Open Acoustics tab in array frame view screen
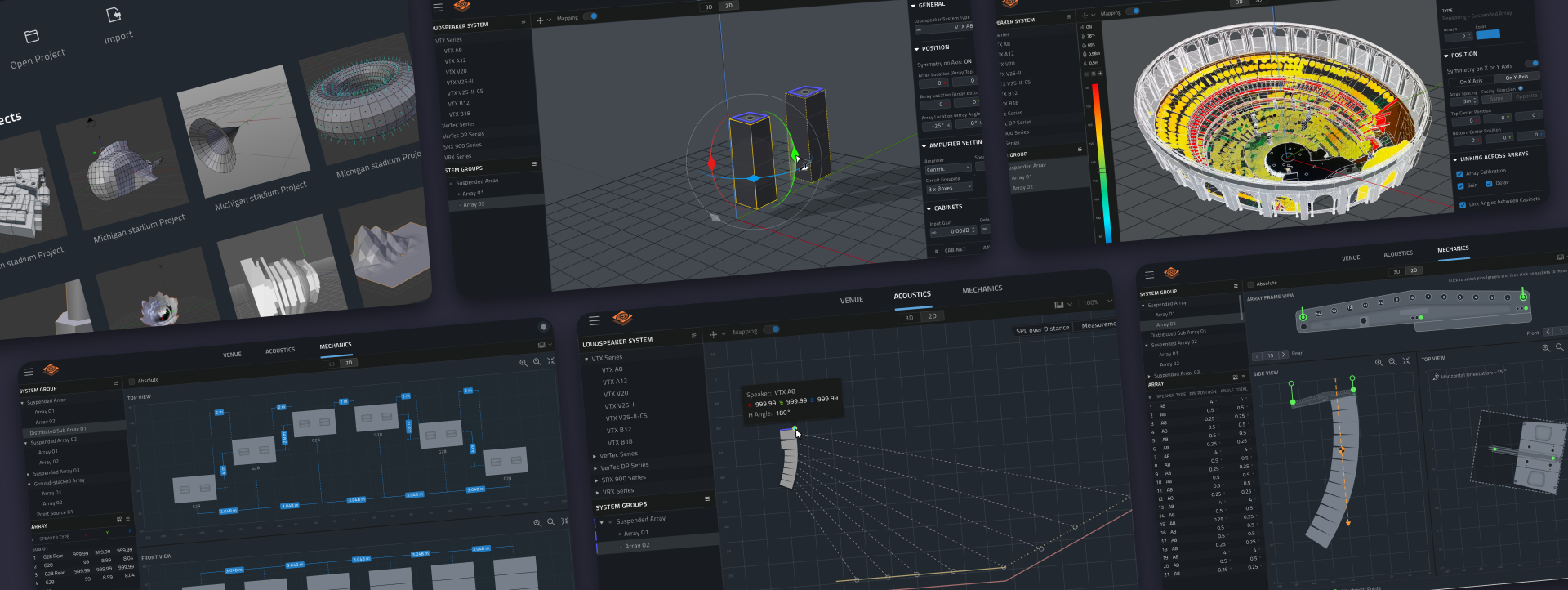The height and width of the screenshot is (590, 1568). tap(1398, 254)
